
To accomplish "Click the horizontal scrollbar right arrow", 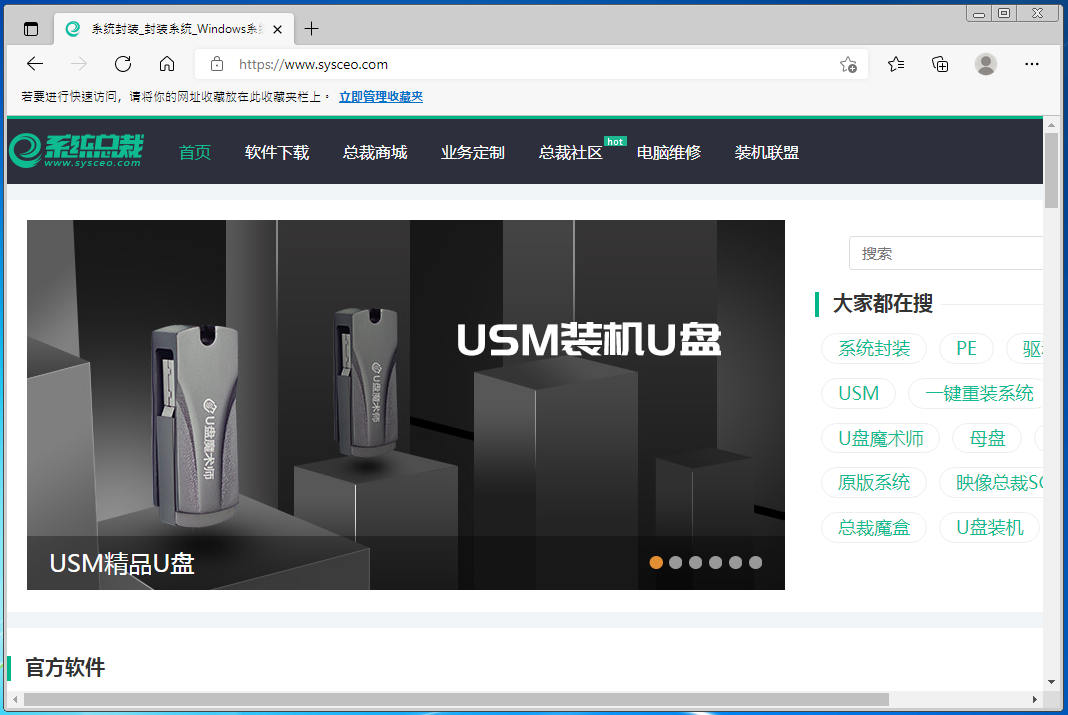I will click(1035, 699).
